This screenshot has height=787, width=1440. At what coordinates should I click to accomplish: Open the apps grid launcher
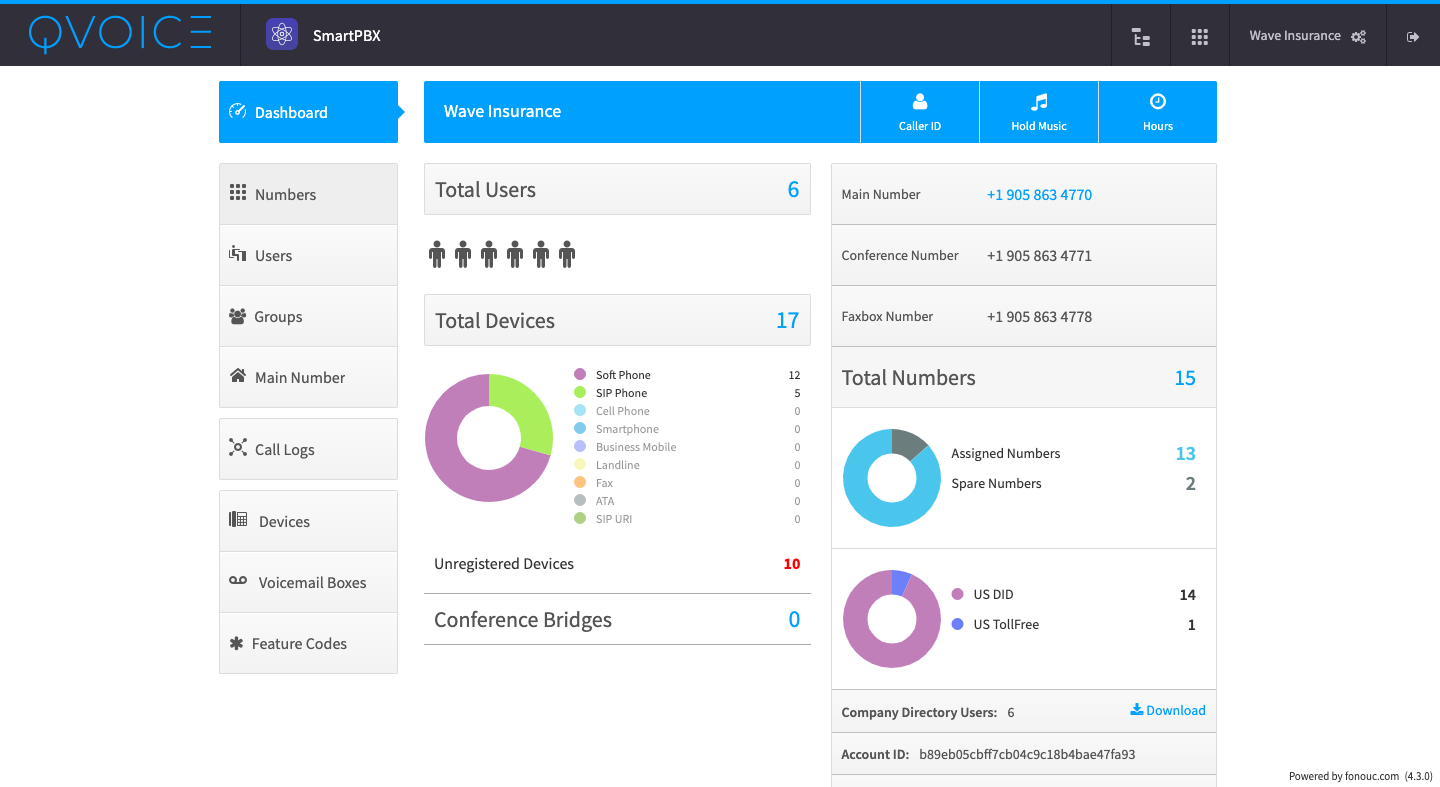coord(1200,36)
